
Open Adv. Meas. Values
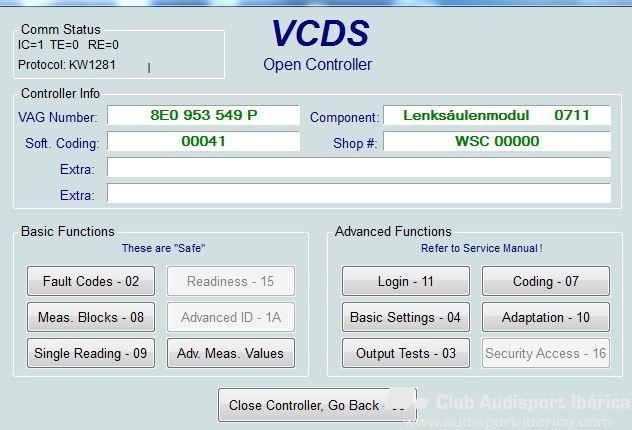pyautogui.click(x=231, y=353)
